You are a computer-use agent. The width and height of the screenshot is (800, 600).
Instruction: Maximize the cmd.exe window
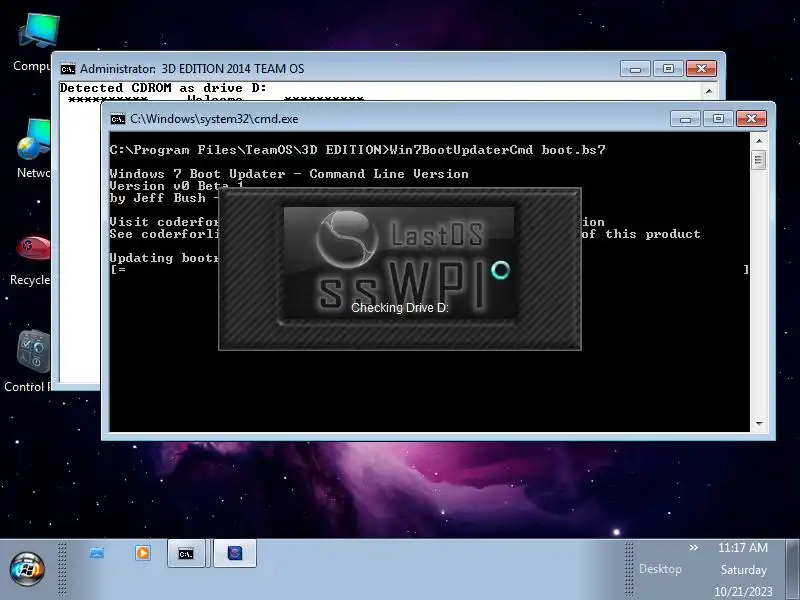718,119
